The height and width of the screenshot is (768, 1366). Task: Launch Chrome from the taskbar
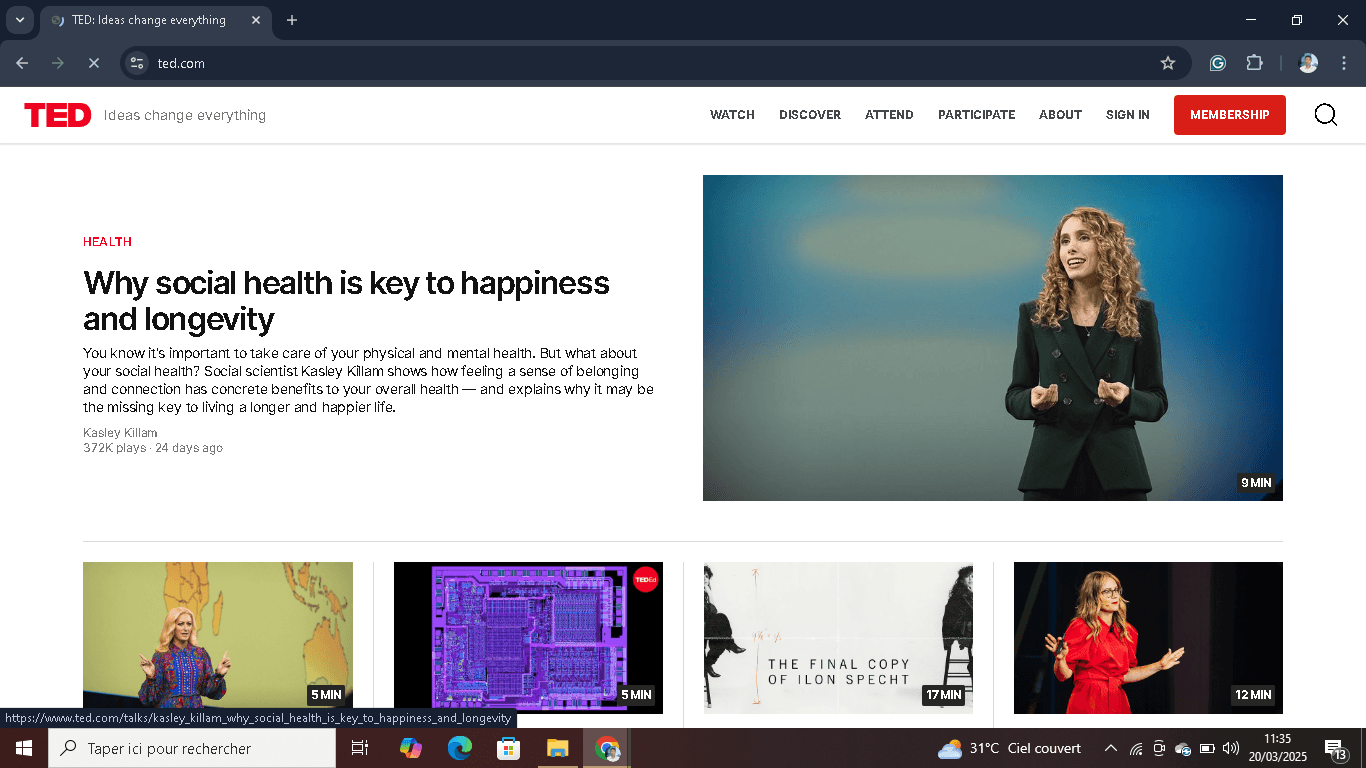(x=606, y=748)
